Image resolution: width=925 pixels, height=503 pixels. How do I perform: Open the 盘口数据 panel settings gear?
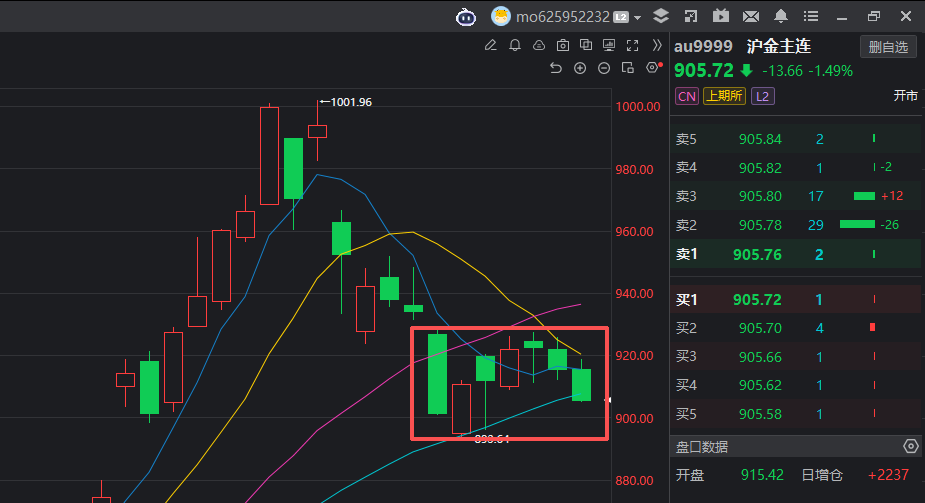910,447
